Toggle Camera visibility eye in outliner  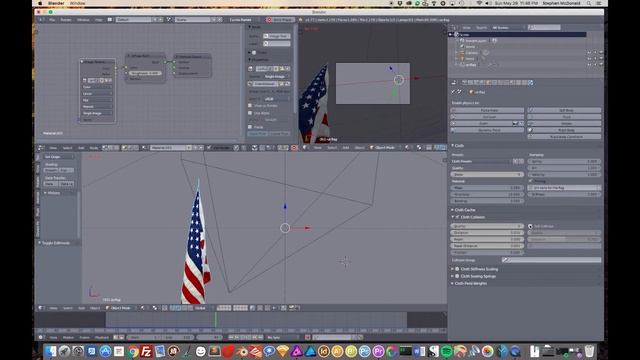(589, 53)
